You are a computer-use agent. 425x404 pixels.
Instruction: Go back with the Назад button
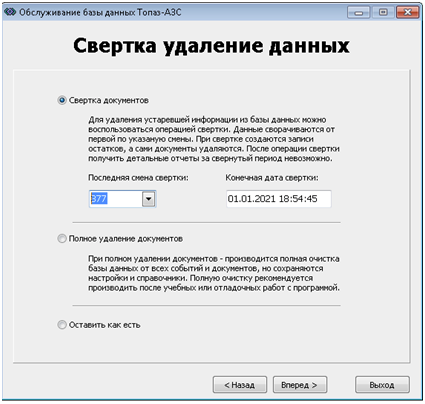[240, 385]
